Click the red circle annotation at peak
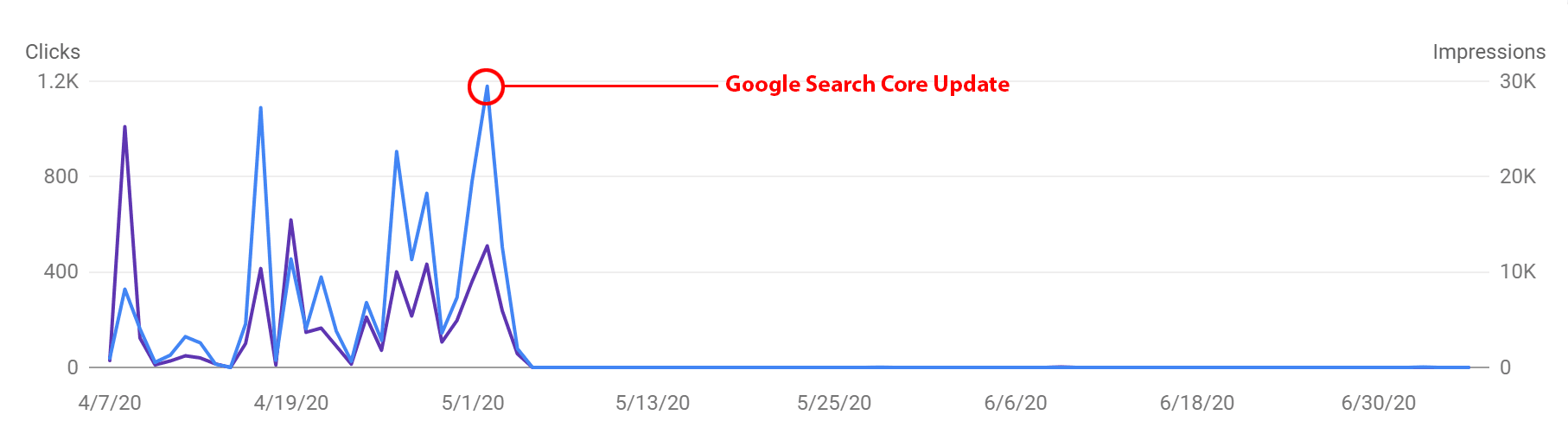The image size is (1568, 434). pyautogui.click(x=486, y=86)
